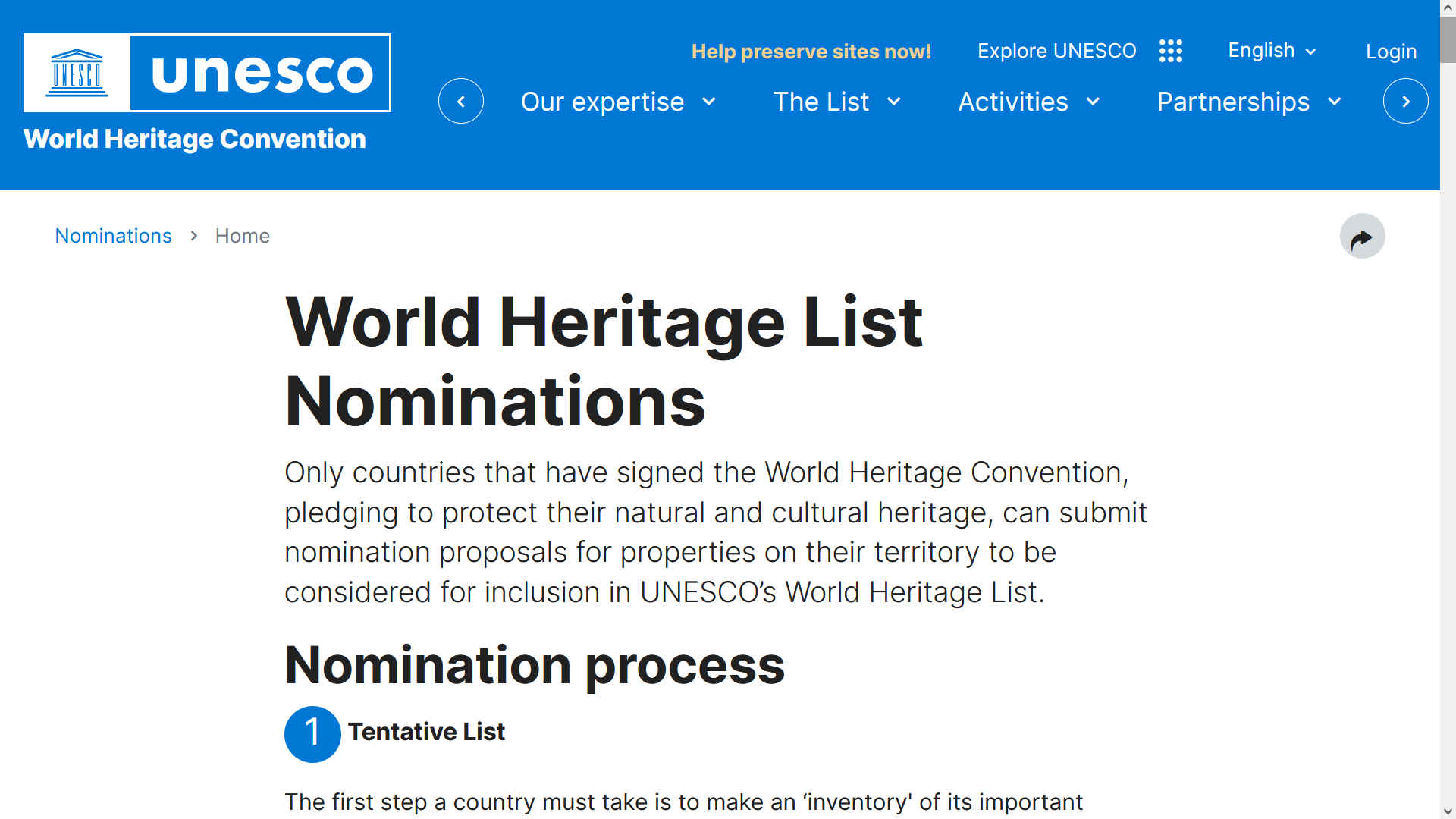Click the share arrow button
Screen dimensions: 1456x819
[1362, 237]
